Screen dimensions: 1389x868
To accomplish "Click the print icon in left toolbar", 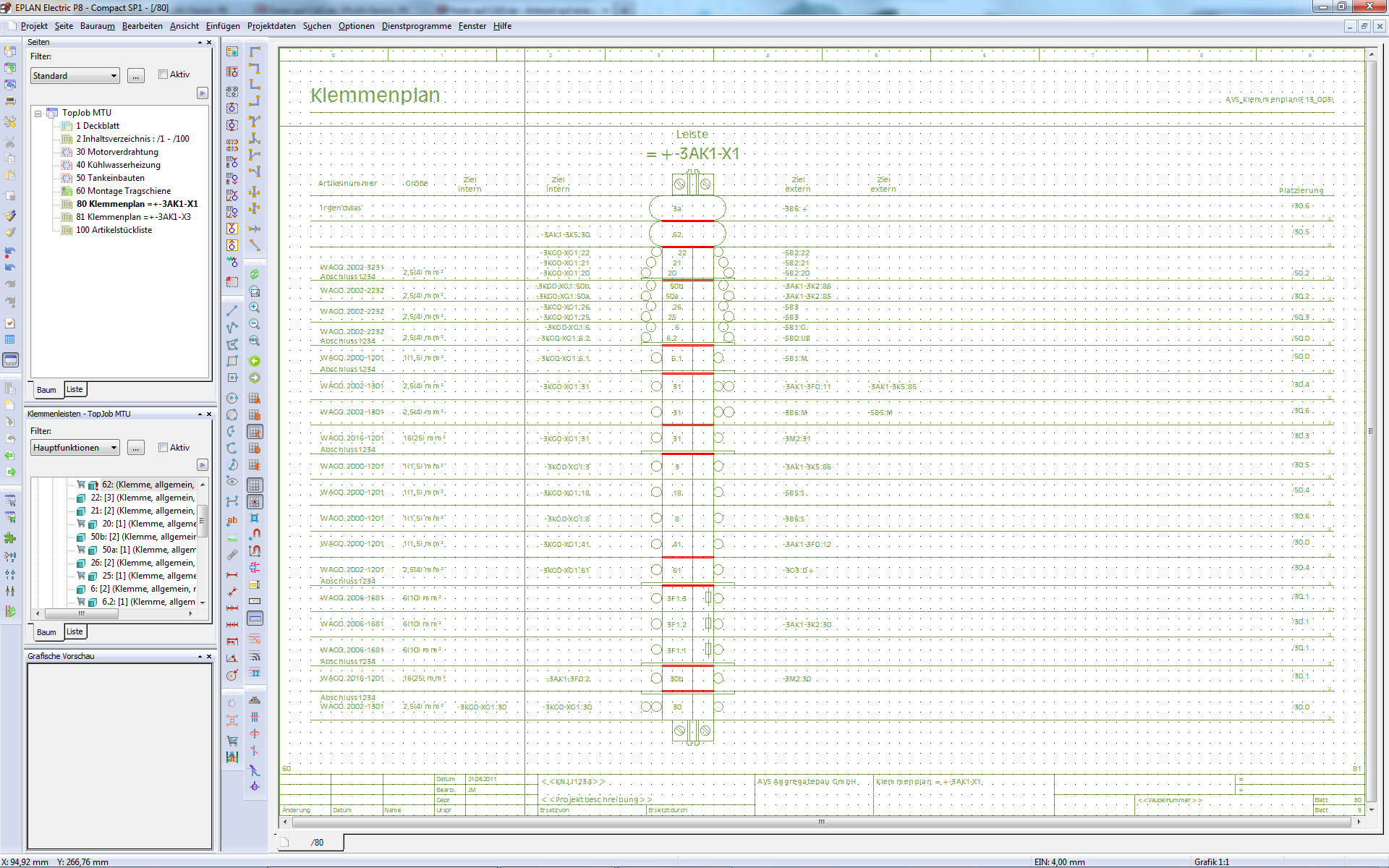I will click(x=10, y=101).
